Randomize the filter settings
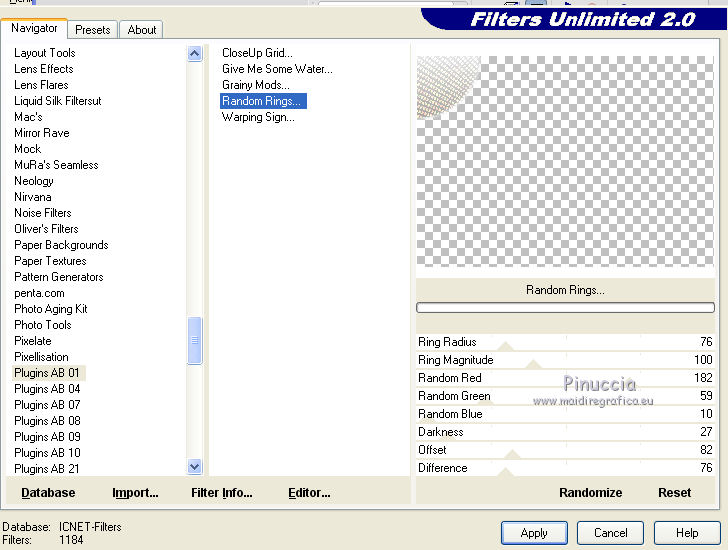Viewport: 728px width, 550px height. pos(591,493)
